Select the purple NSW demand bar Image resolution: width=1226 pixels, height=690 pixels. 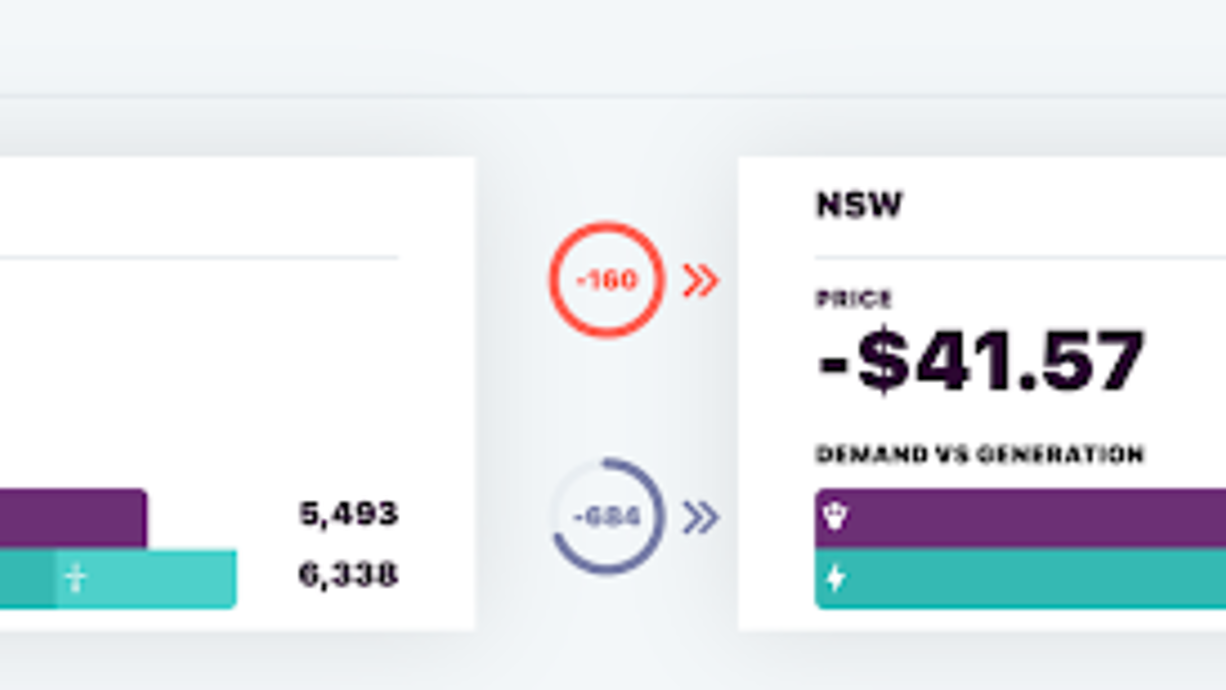pos(1020,518)
